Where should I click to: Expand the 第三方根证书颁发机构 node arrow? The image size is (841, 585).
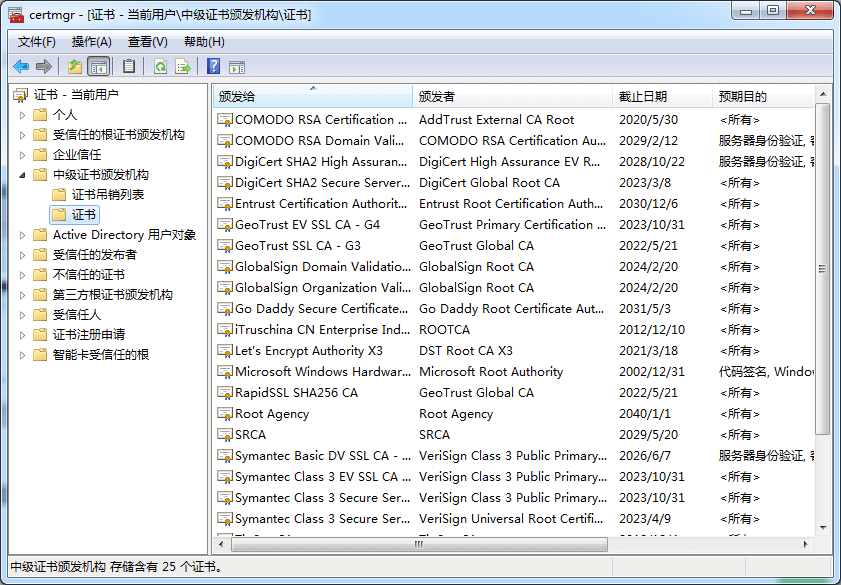pyautogui.click(x=23, y=295)
